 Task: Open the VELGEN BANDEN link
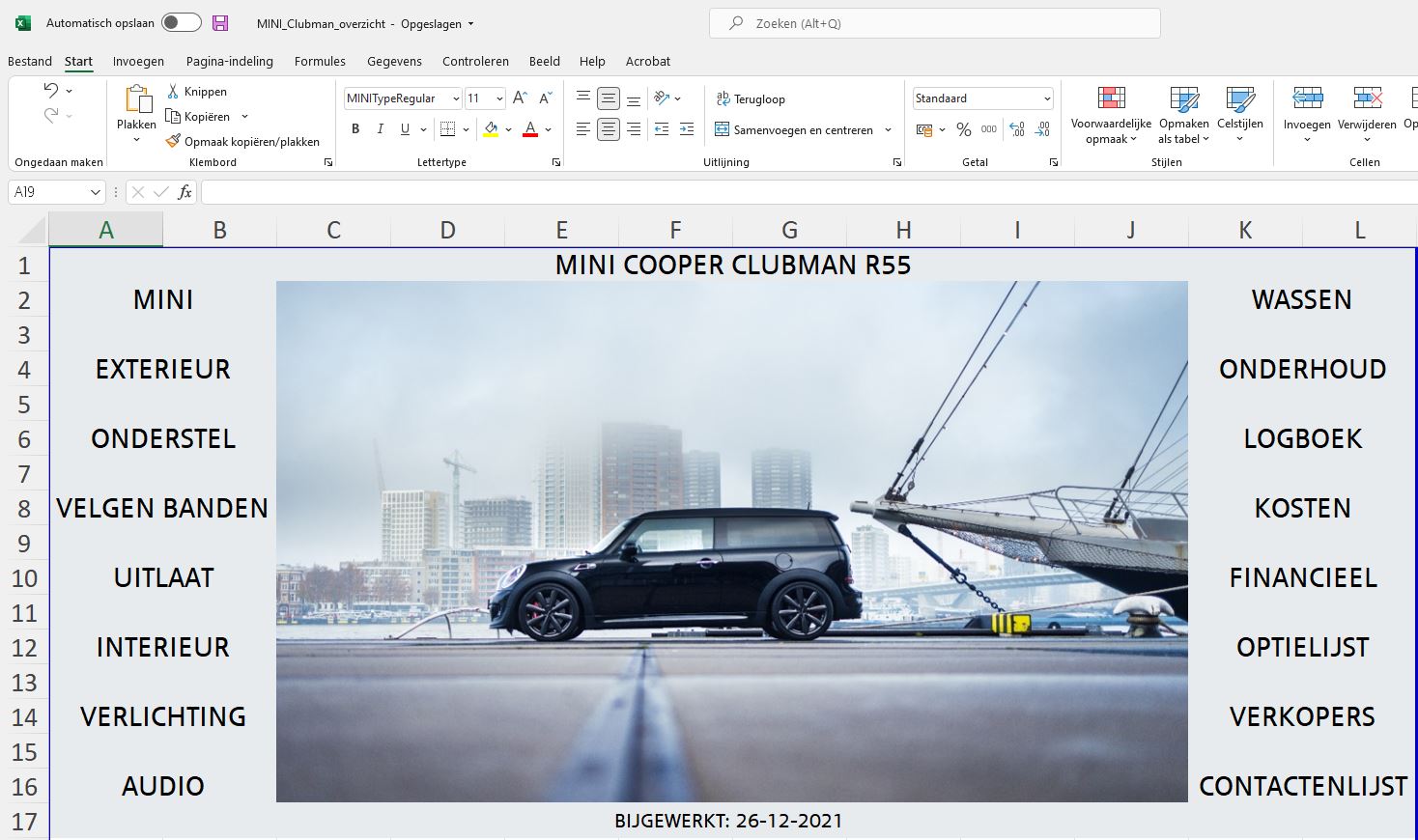point(162,508)
